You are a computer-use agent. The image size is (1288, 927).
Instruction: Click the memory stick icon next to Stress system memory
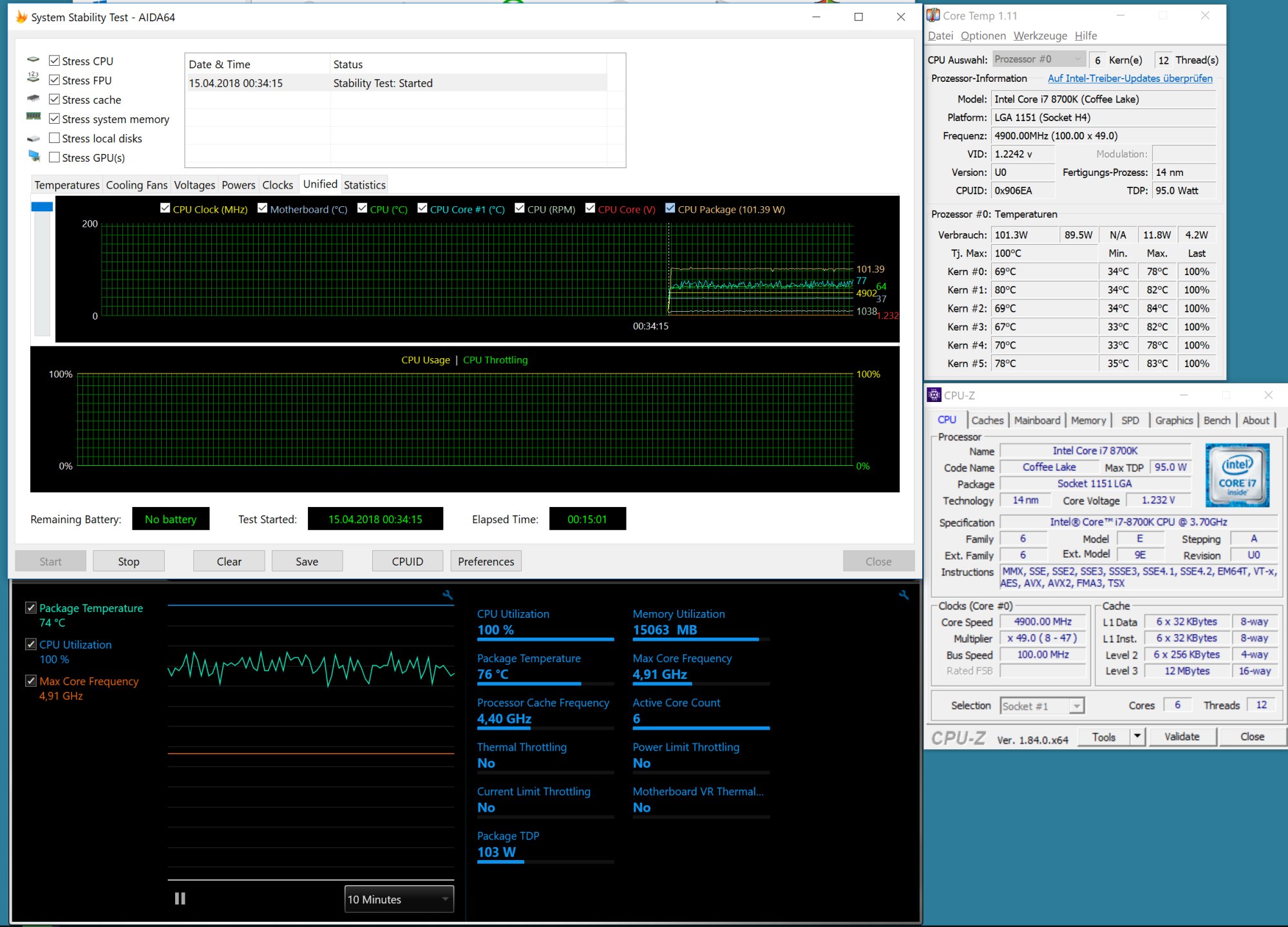(33, 117)
